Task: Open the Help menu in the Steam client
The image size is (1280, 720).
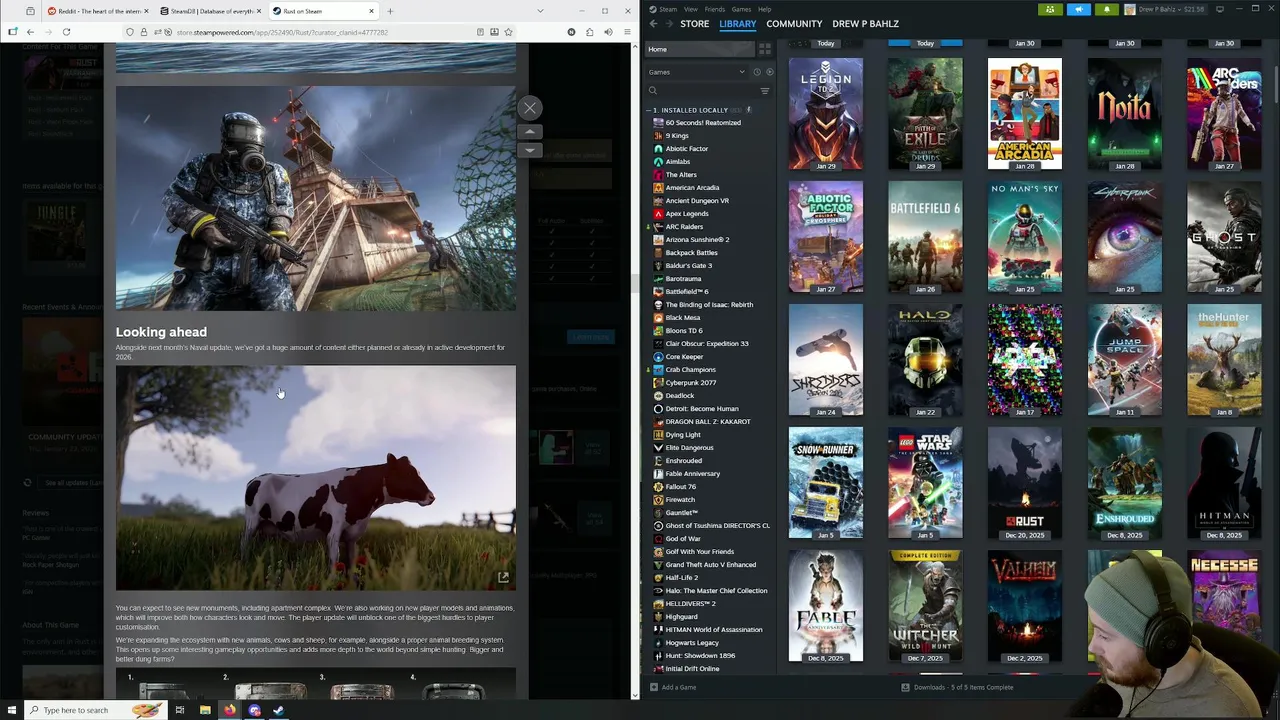Action: pos(764,9)
